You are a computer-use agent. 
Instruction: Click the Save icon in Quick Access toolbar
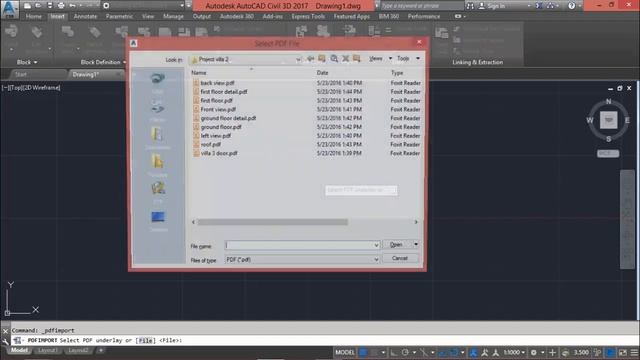click(49, 6)
